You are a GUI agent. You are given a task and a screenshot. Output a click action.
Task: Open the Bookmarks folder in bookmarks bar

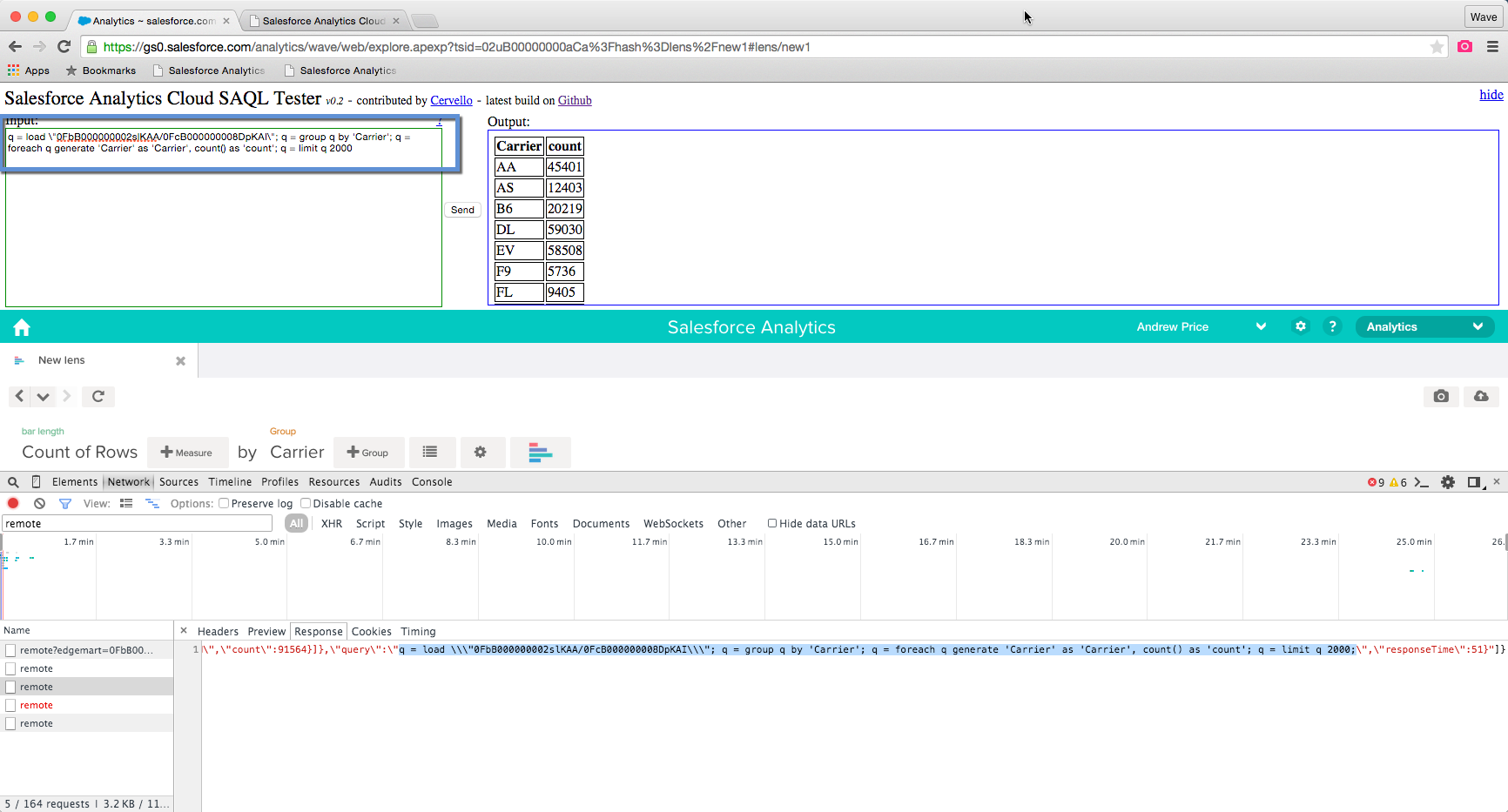pos(100,70)
